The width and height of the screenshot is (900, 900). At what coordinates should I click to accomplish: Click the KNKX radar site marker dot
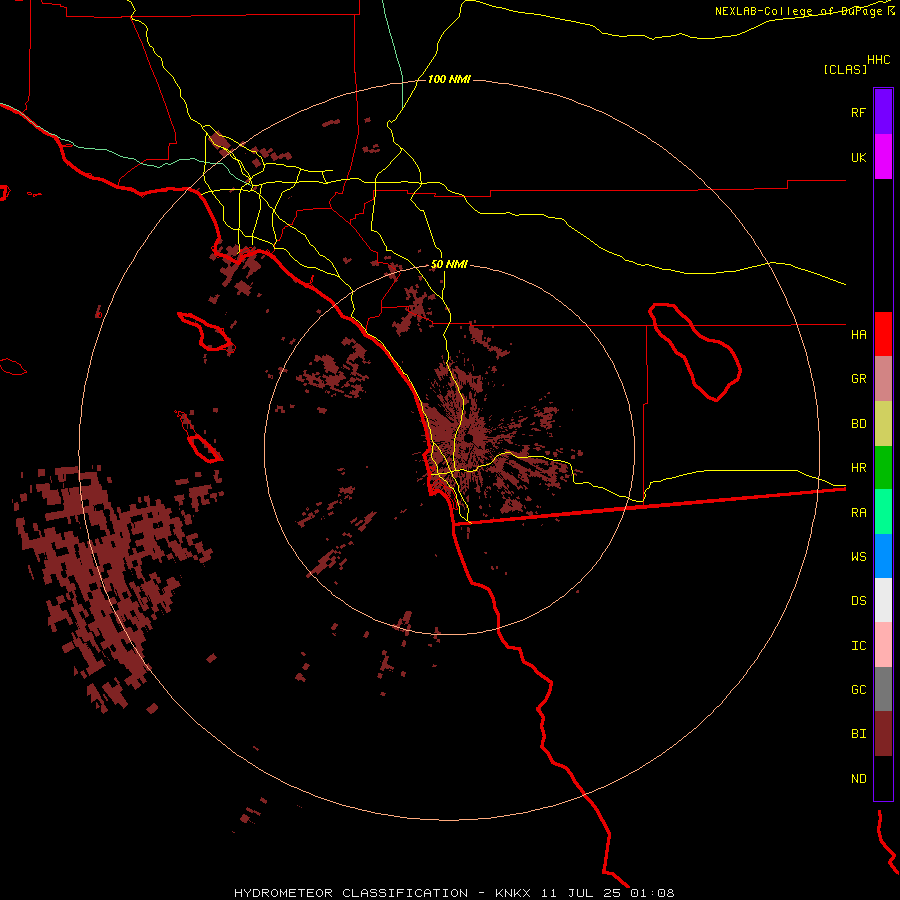(468, 439)
